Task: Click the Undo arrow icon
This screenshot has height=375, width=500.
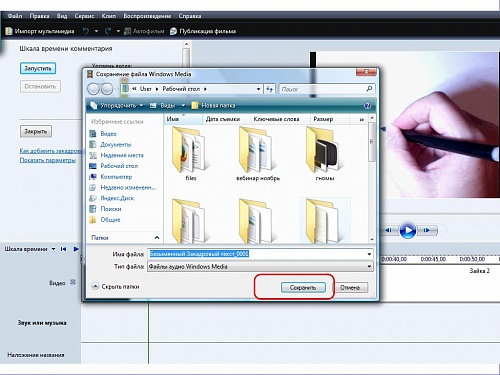Action: coord(86,31)
